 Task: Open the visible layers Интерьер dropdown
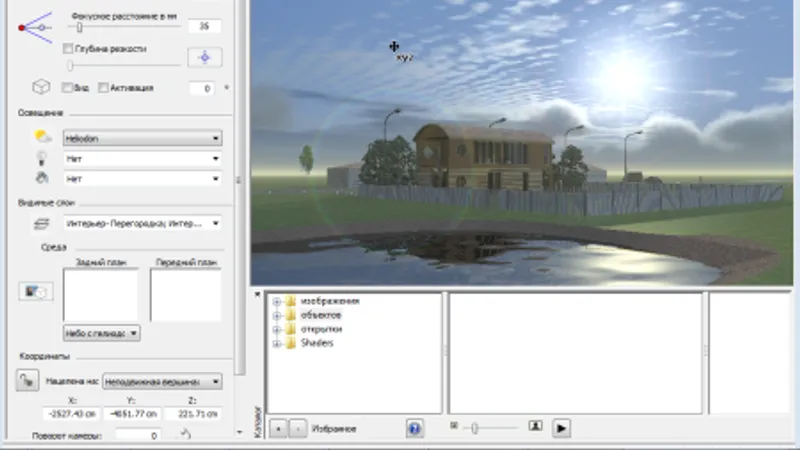tap(142, 223)
